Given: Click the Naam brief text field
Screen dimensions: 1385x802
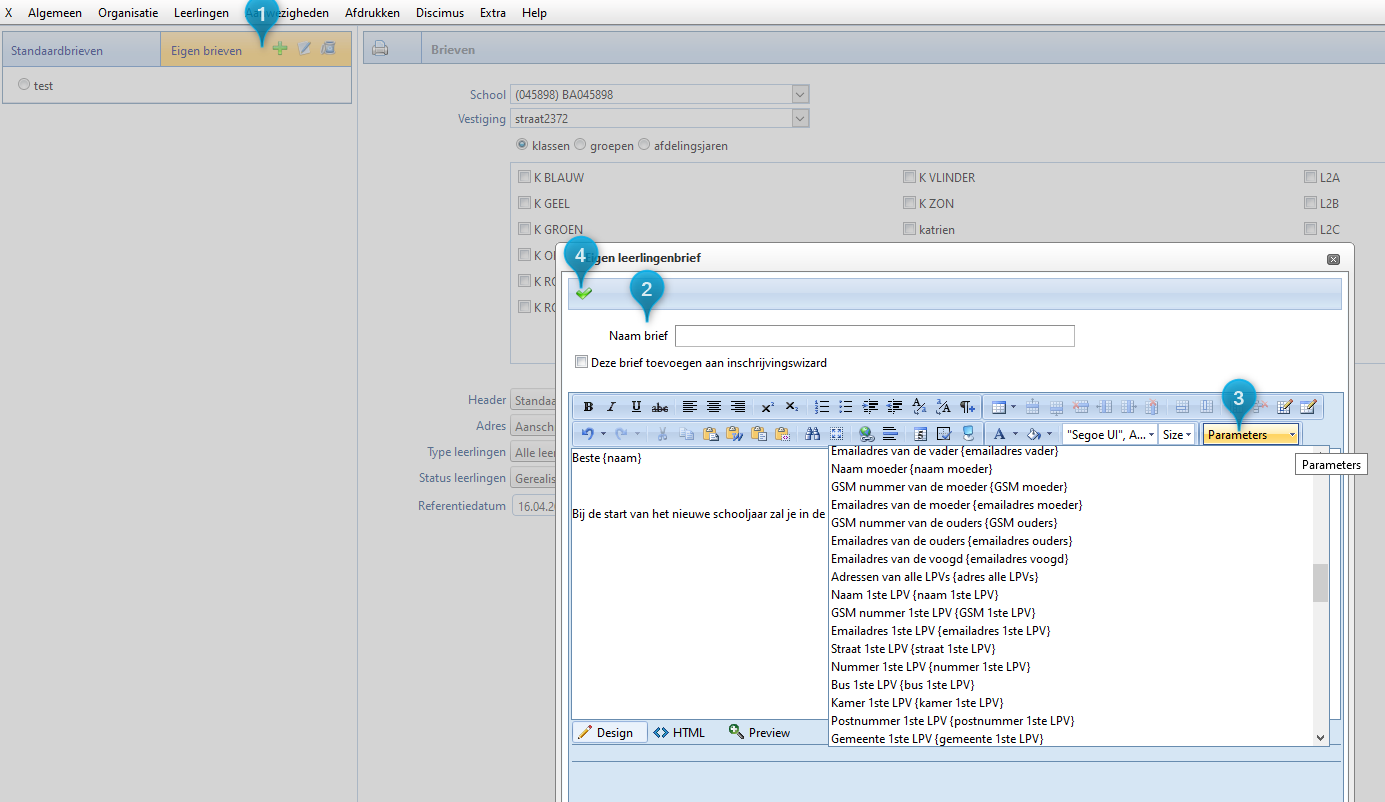Looking at the screenshot, I should pos(874,336).
